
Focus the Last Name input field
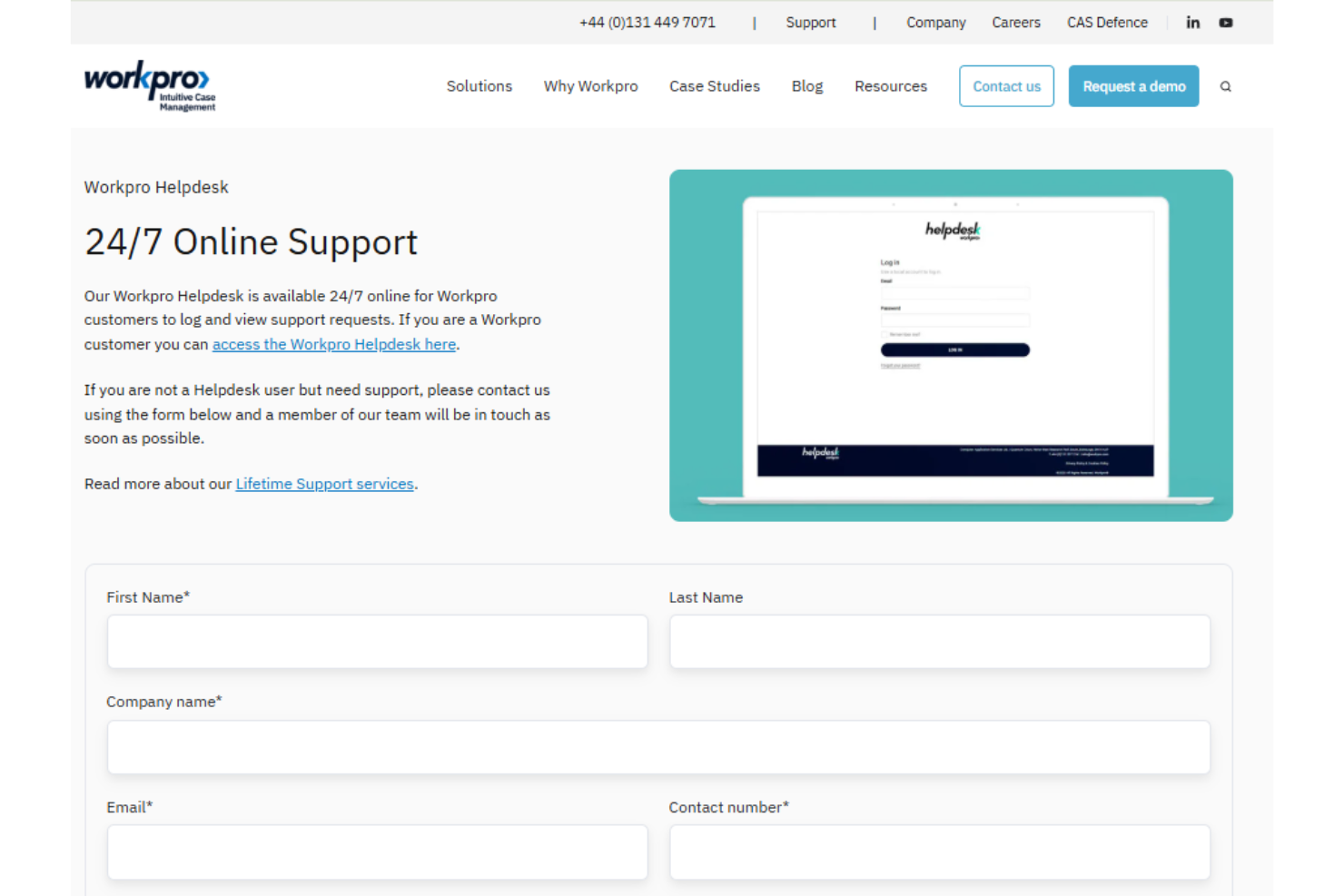940,642
